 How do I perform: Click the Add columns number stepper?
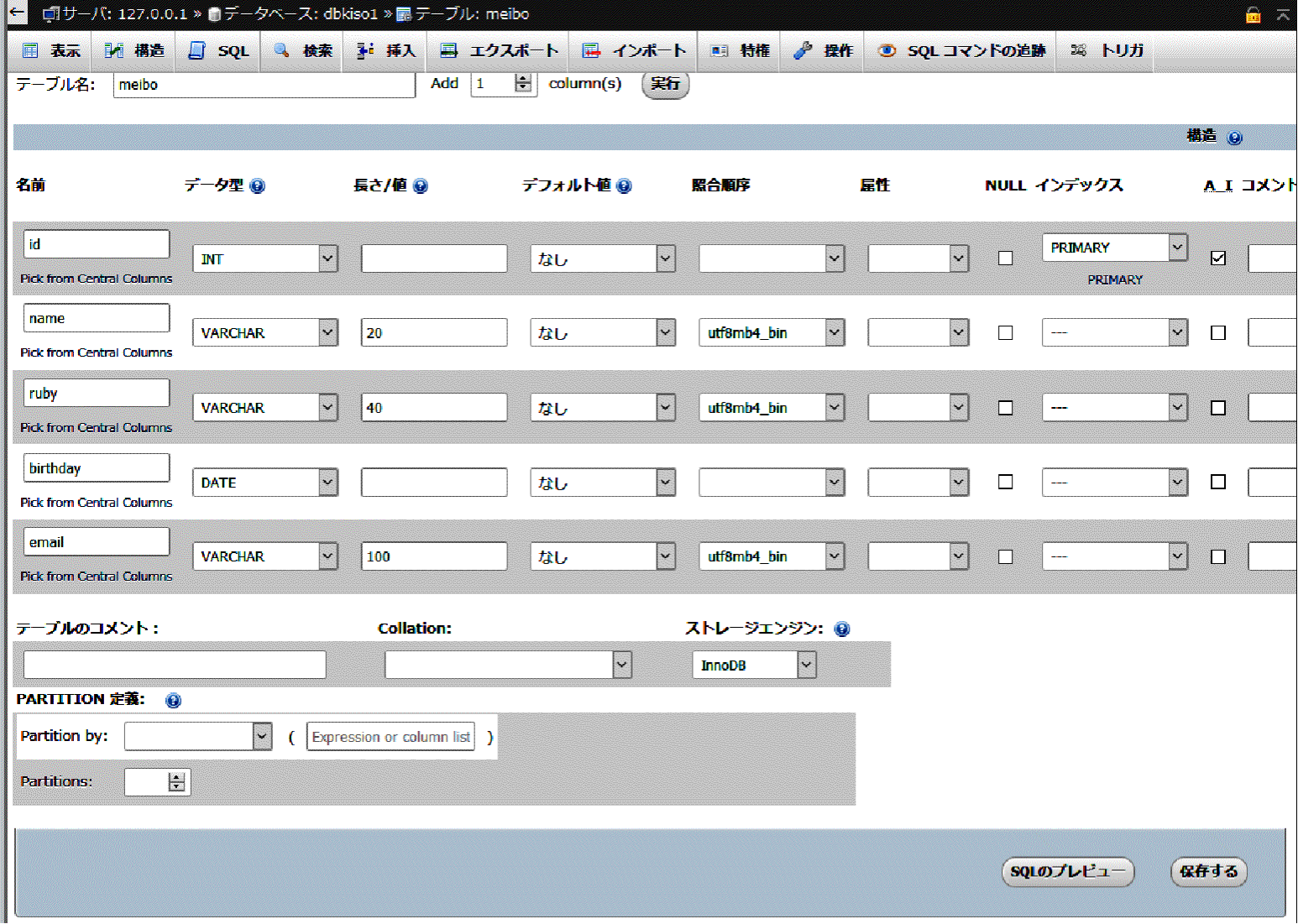(x=523, y=83)
